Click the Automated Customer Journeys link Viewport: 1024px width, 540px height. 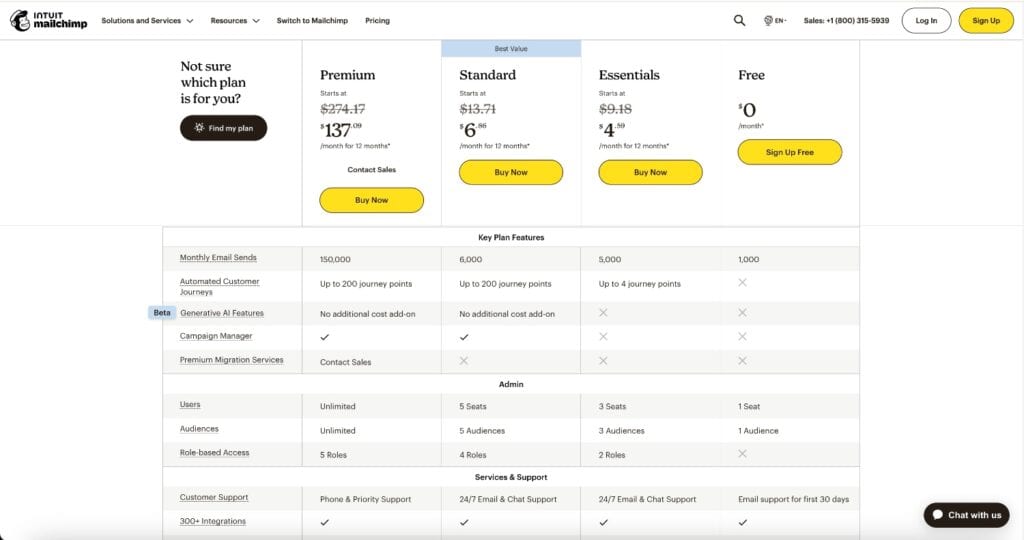(x=219, y=286)
